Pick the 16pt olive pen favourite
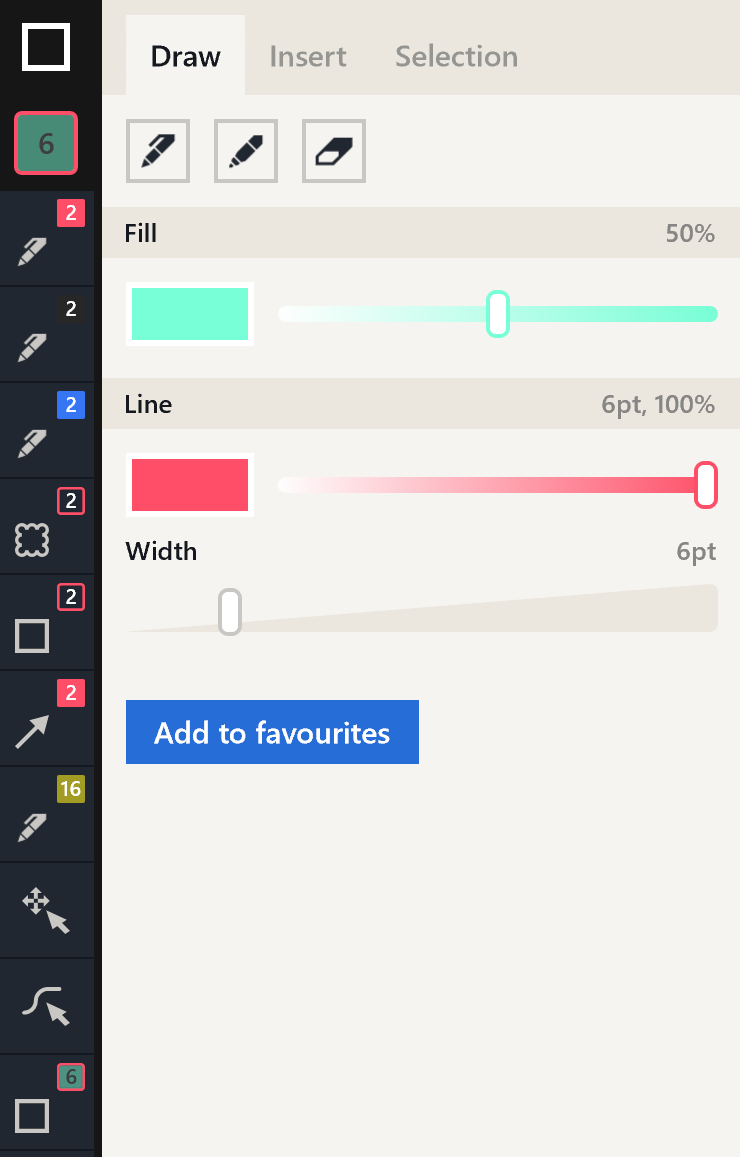 (47, 815)
